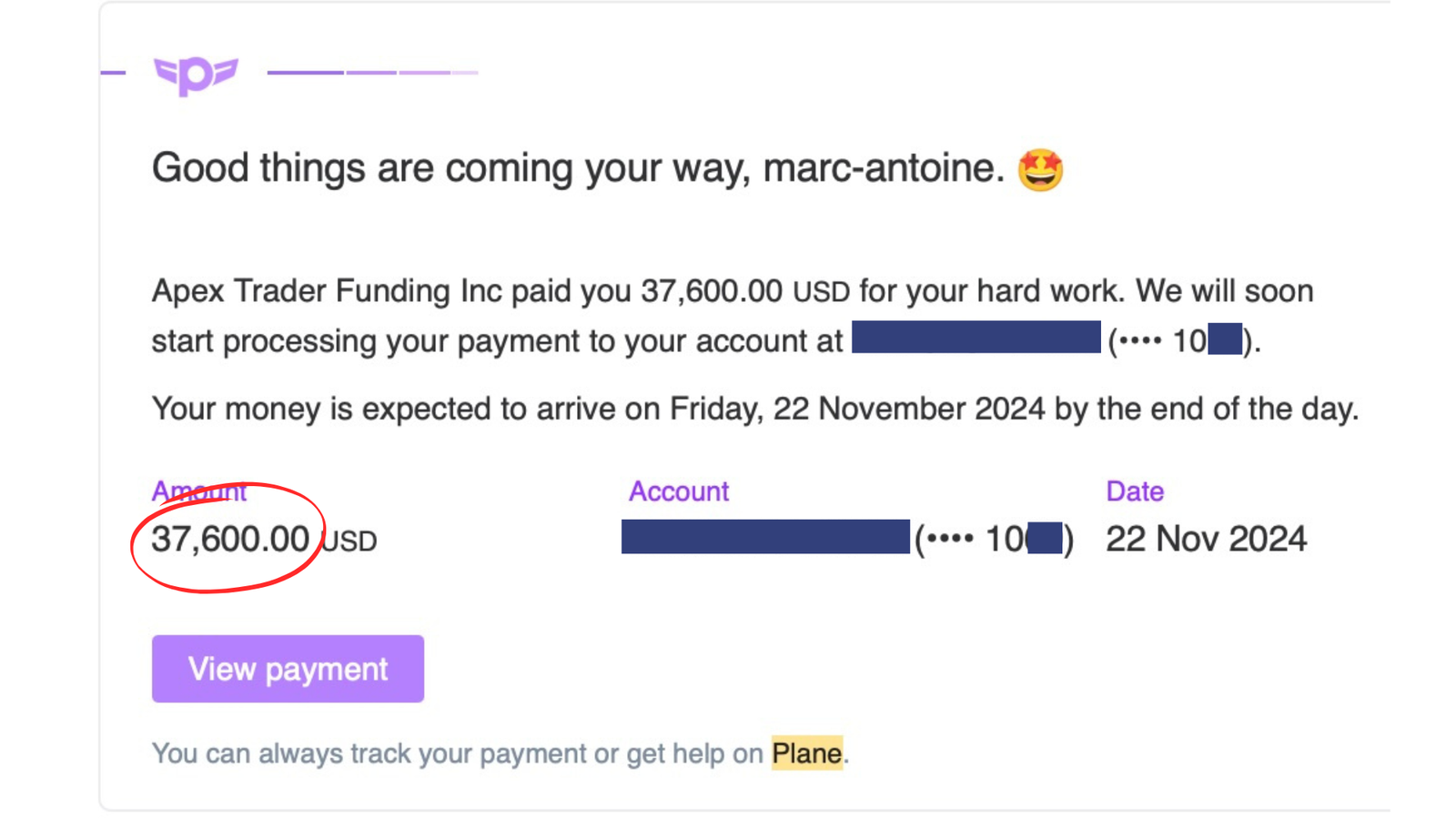The width and height of the screenshot is (1456, 819).
Task: Click the Apex Trader Funding Inc text
Action: point(327,291)
